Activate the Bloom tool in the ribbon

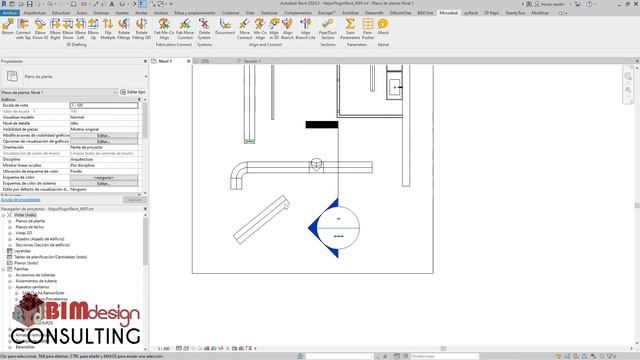(x=8, y=28)
